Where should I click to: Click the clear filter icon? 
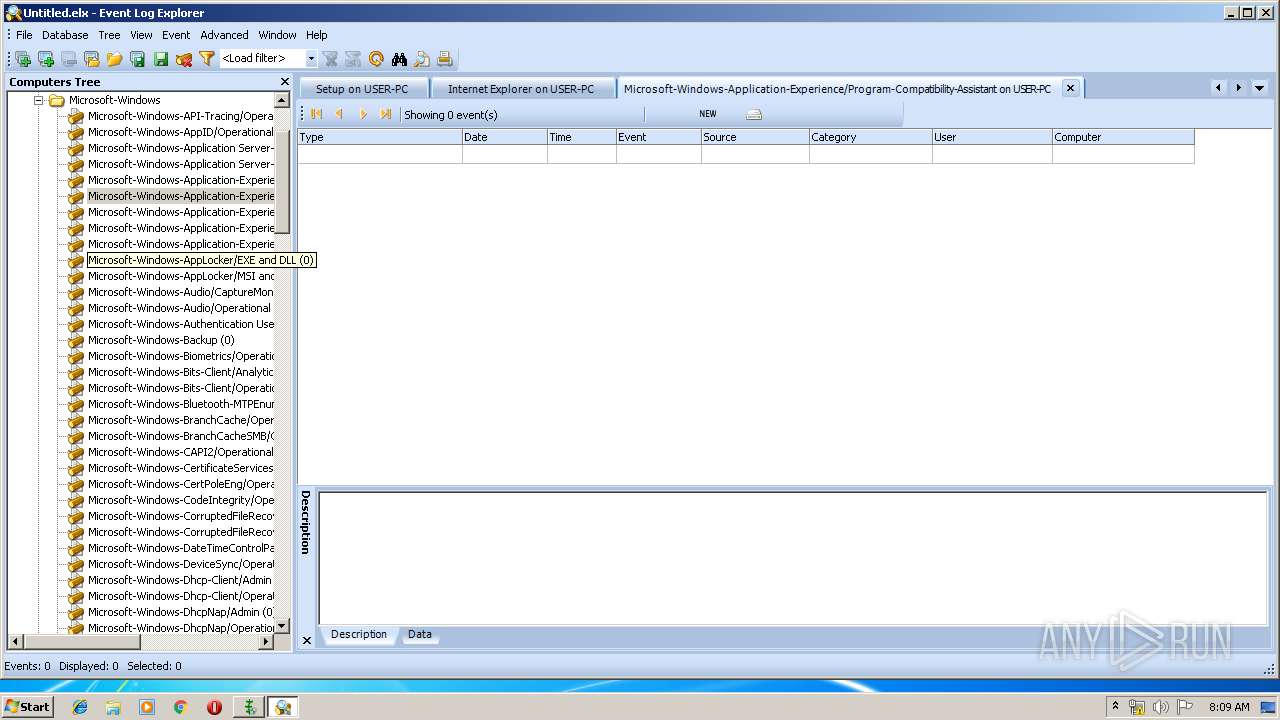[x=330, y=59]
